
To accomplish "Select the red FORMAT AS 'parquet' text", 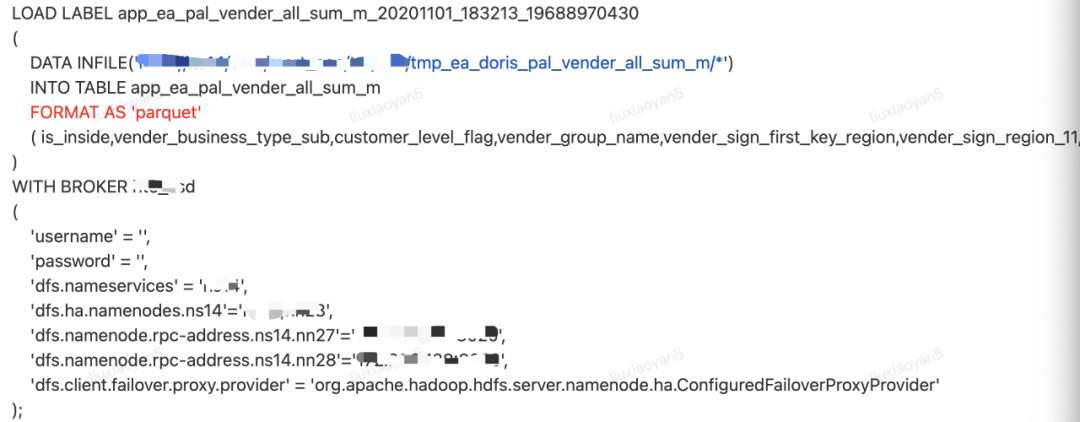I will click(116, 112).
